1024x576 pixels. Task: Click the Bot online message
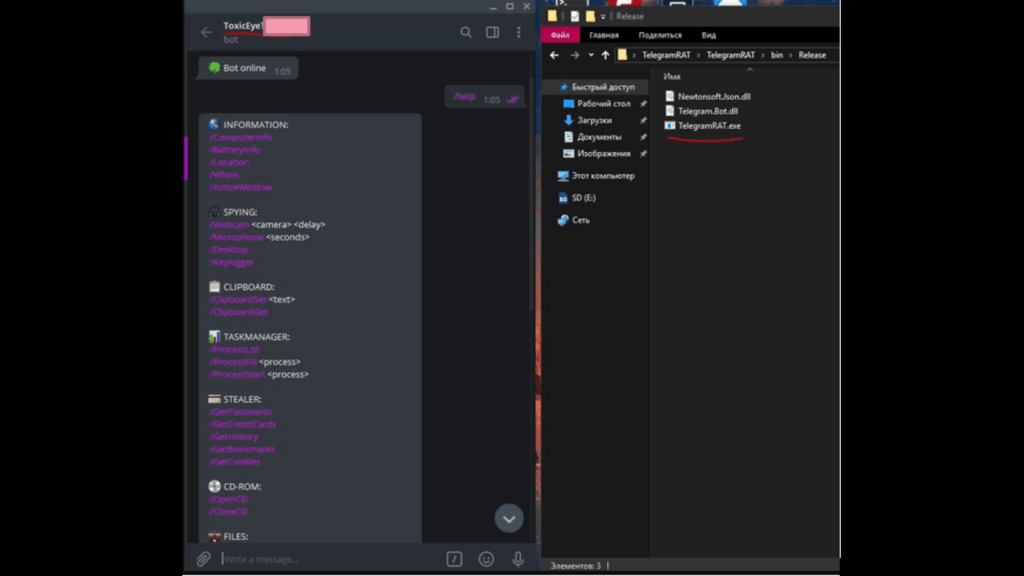pyautogui.click(x=249, y=69)
